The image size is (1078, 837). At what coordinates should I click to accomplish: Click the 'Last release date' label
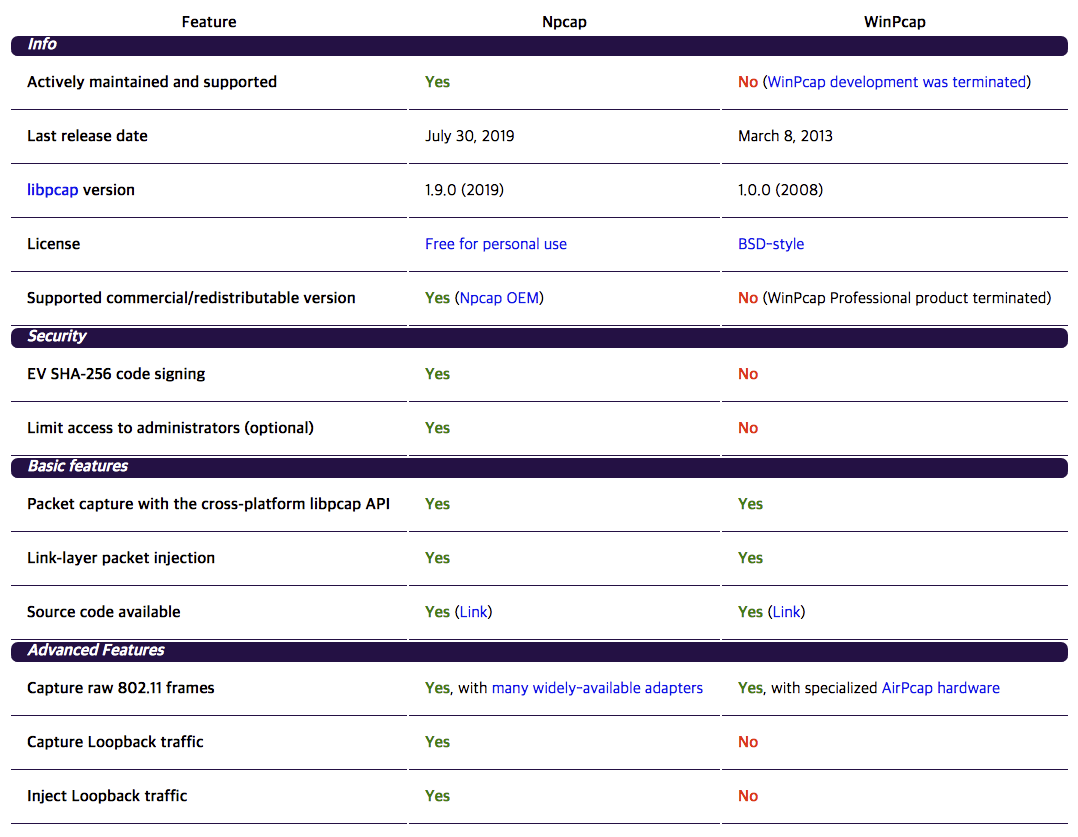coord(87,136)
